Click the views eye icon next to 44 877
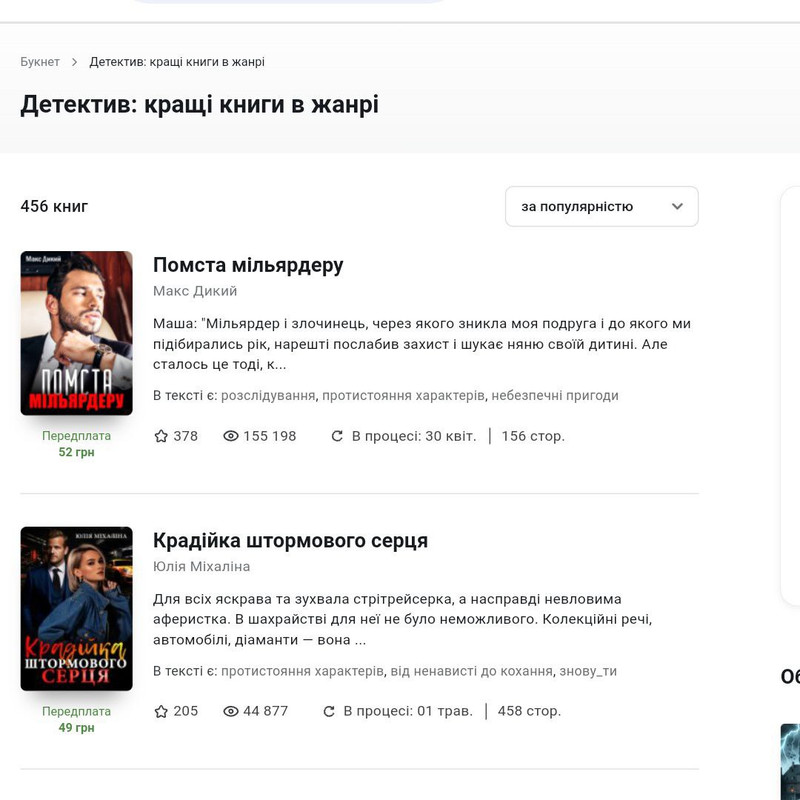Image resolution: width=800 pixels, height=800 pixels. 231,711
